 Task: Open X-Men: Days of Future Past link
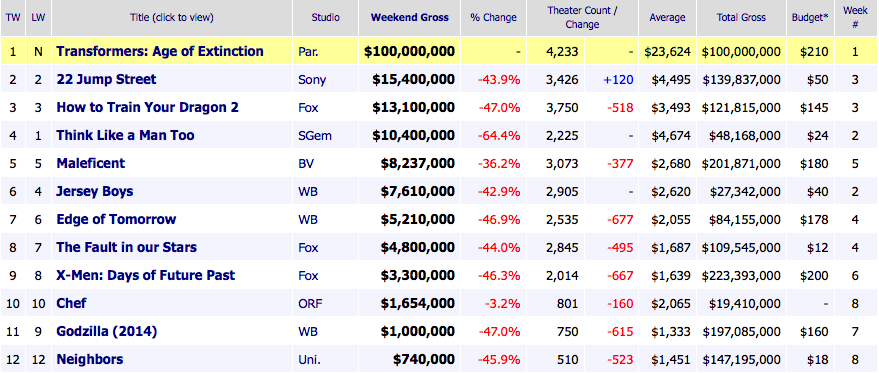pos(146,275)
